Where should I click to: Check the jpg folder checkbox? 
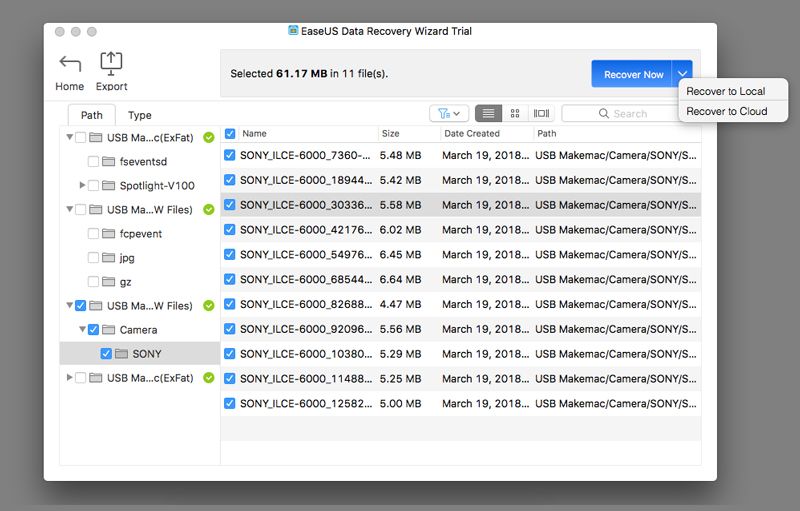[93, 258]
